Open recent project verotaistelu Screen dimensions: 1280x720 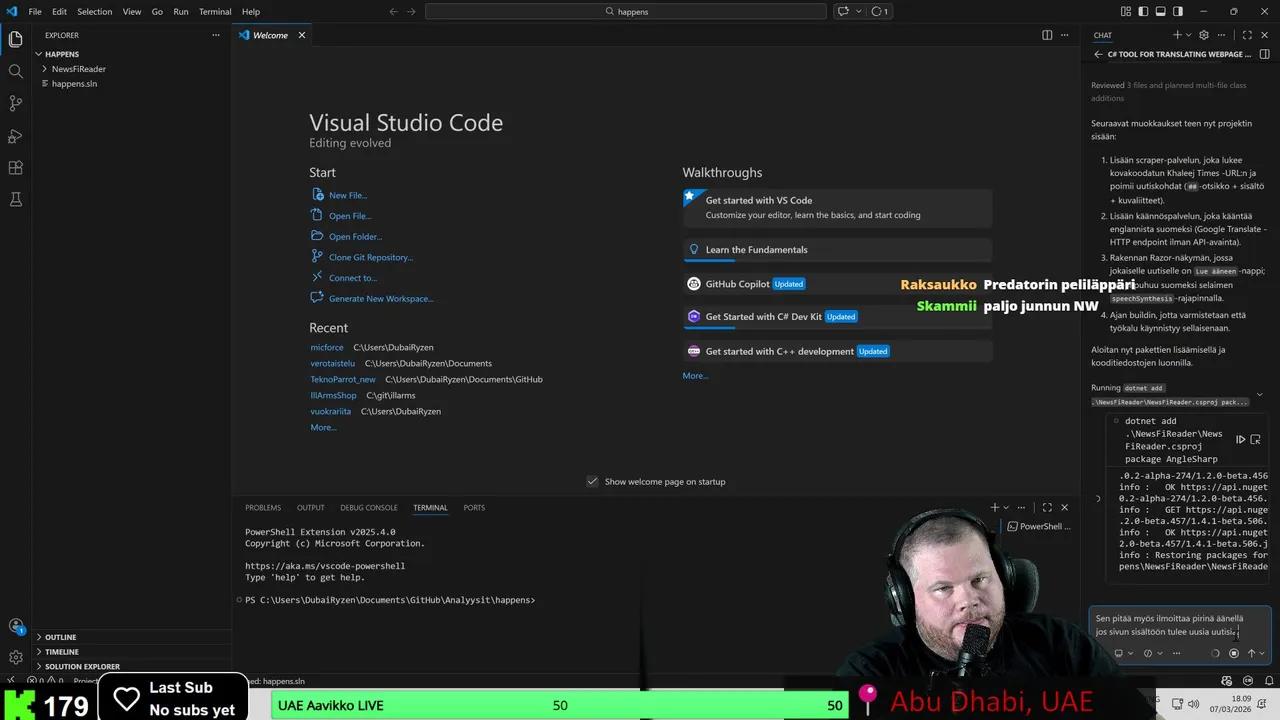click(333, 363)
